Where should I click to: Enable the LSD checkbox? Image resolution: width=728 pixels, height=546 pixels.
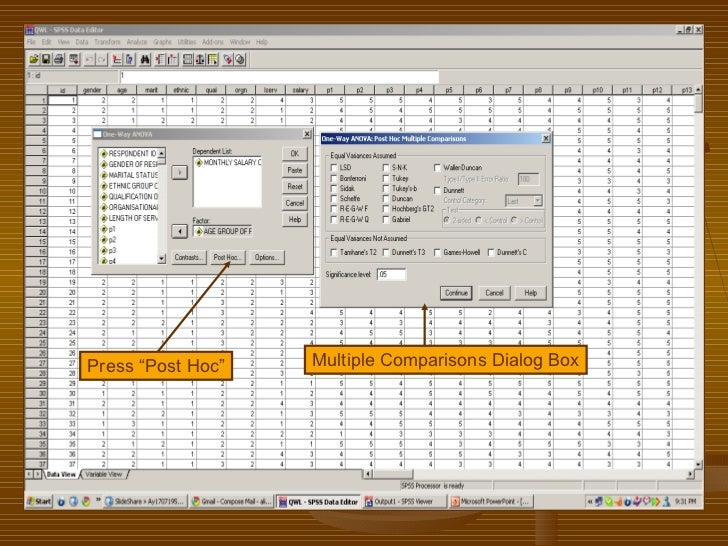click(x=334, y=168)
